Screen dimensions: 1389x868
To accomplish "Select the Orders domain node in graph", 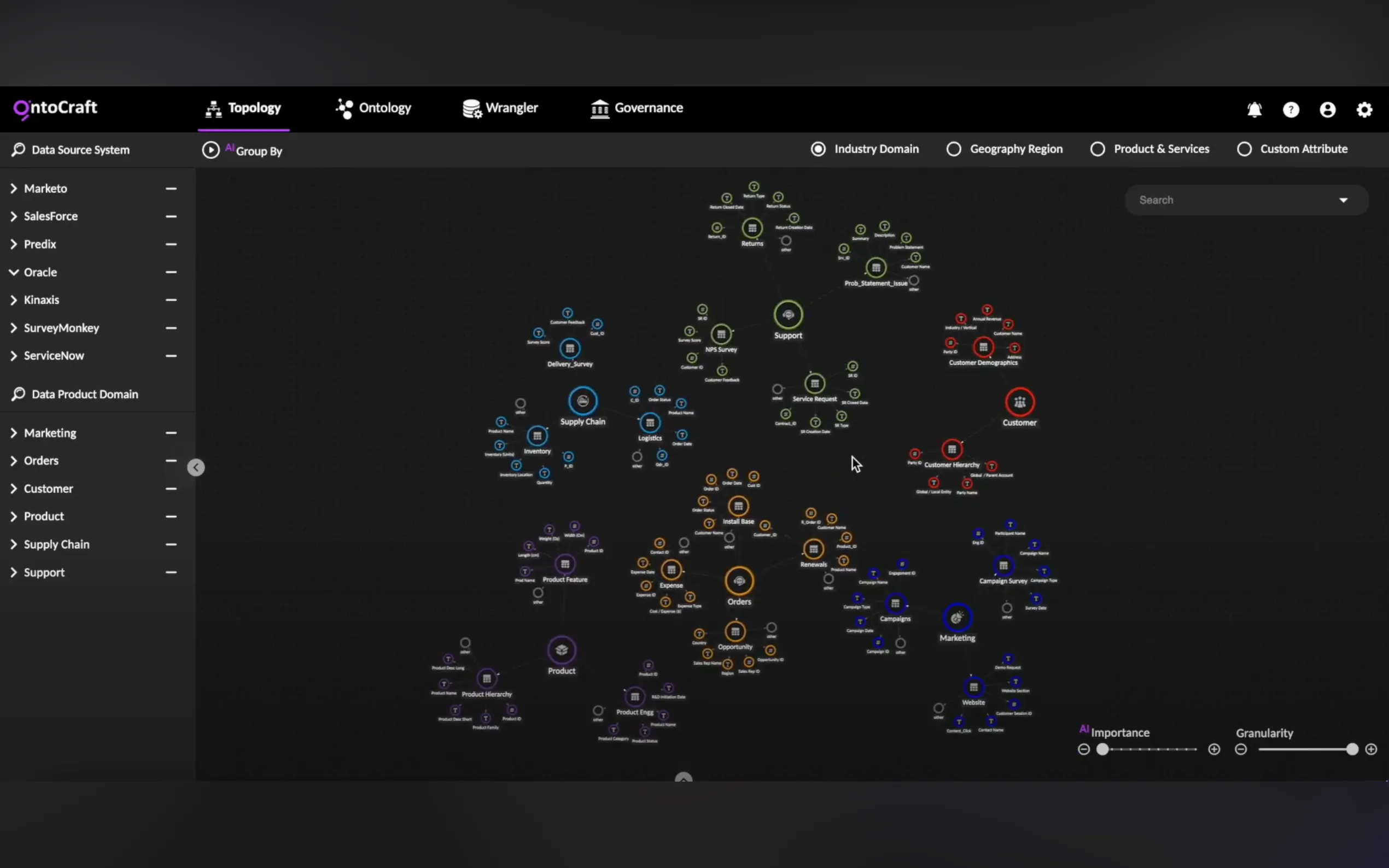I will click(x=739, y=582).
